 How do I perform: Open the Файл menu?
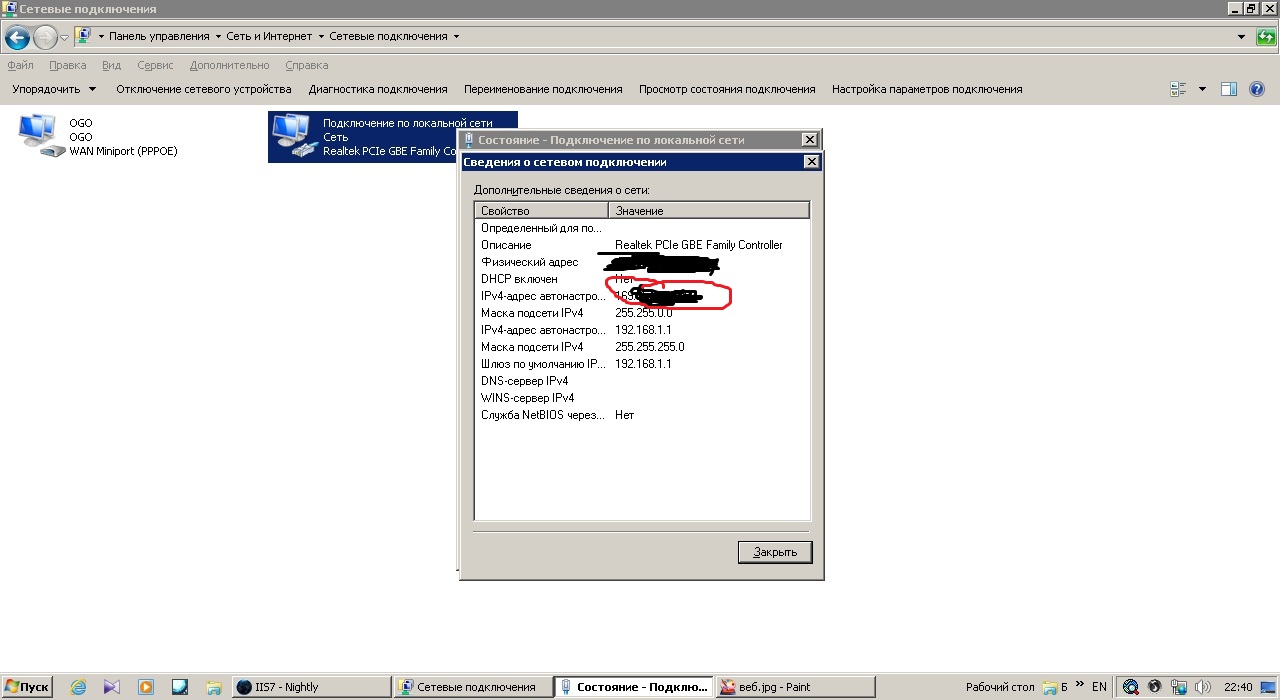[20, 65]
